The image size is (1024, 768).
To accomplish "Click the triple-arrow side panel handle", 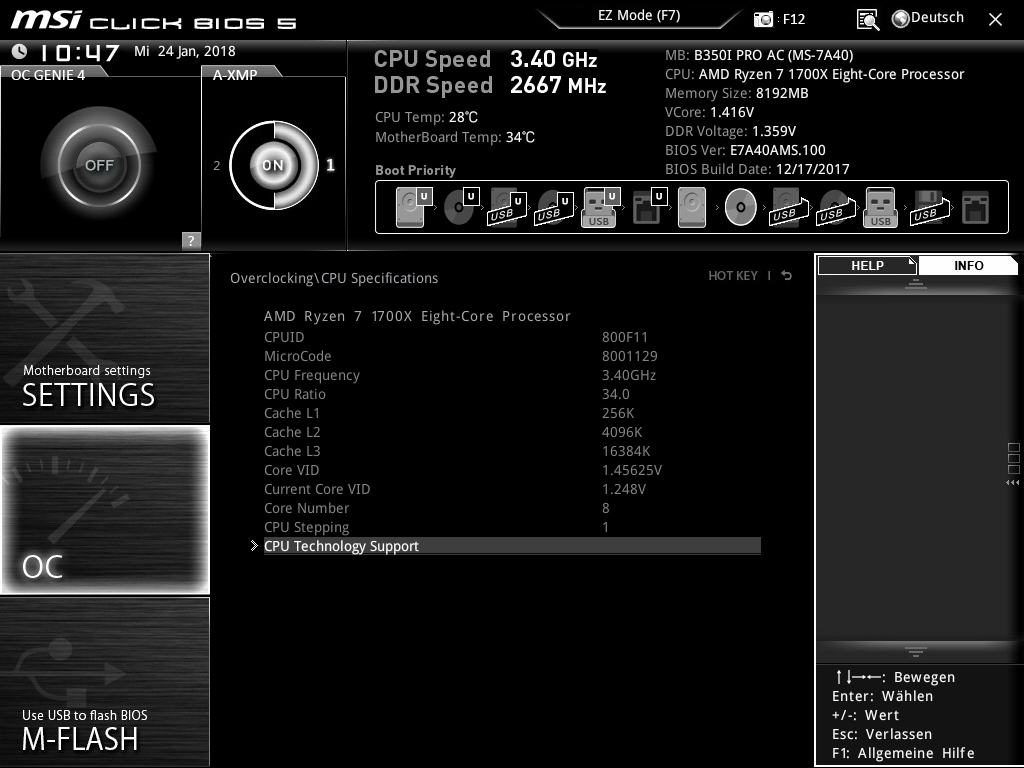I will point(1012,483).
